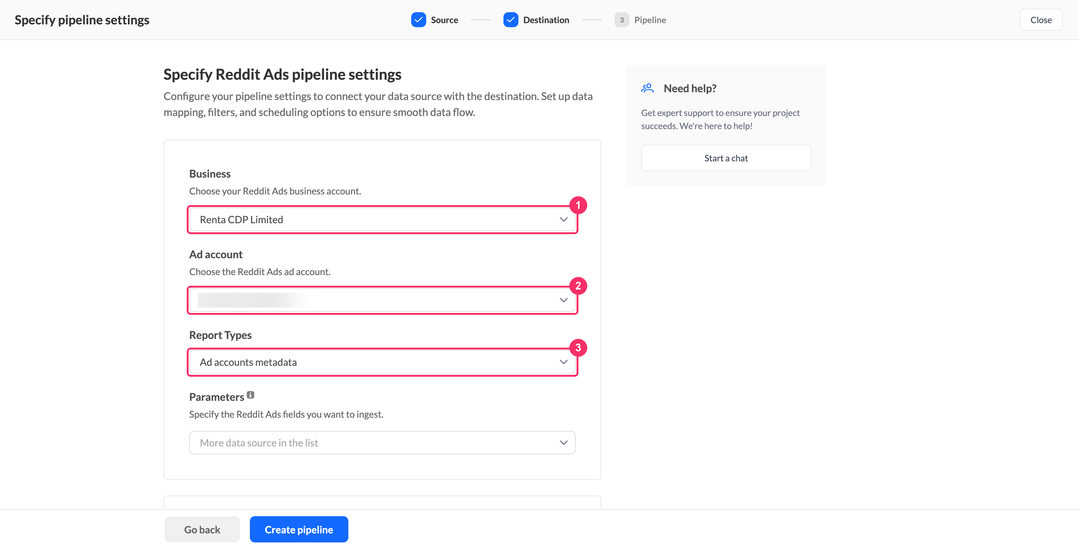Viewport: 1080px width, 549px height.
Task: Click the Business field label
Action: [x=210, y=174]
